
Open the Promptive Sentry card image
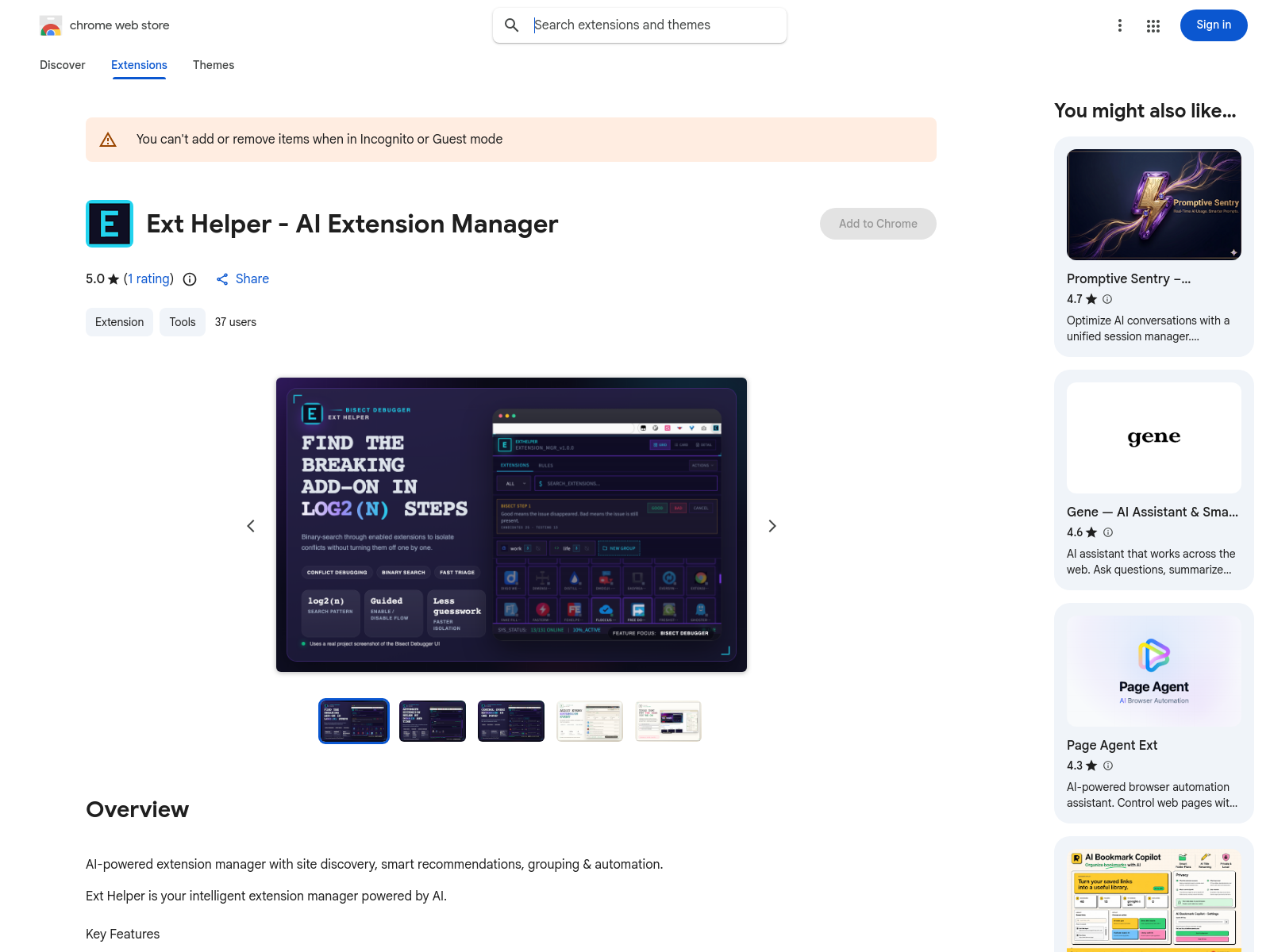(1154, 205)
